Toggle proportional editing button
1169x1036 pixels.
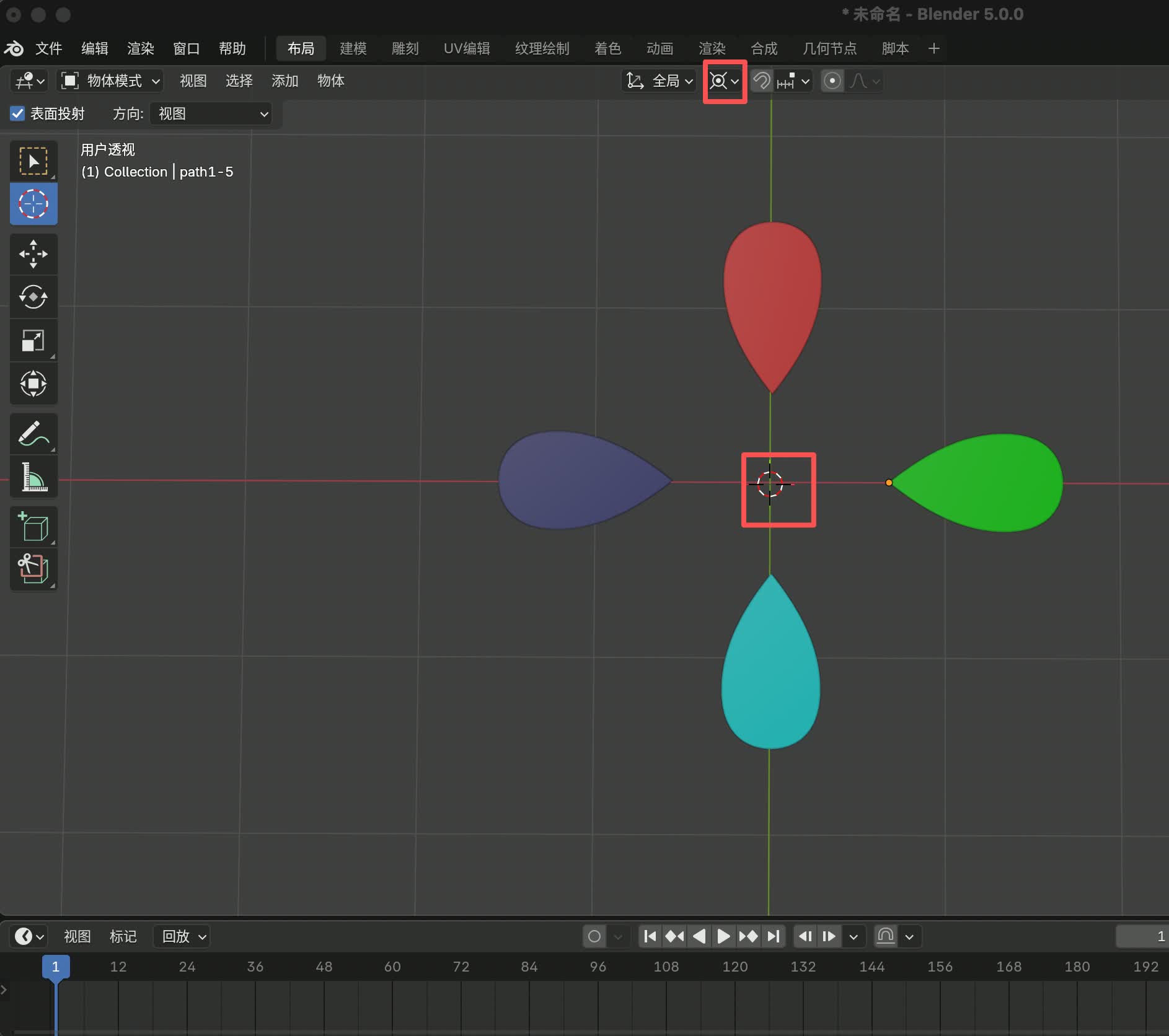(x=832, y=81)
